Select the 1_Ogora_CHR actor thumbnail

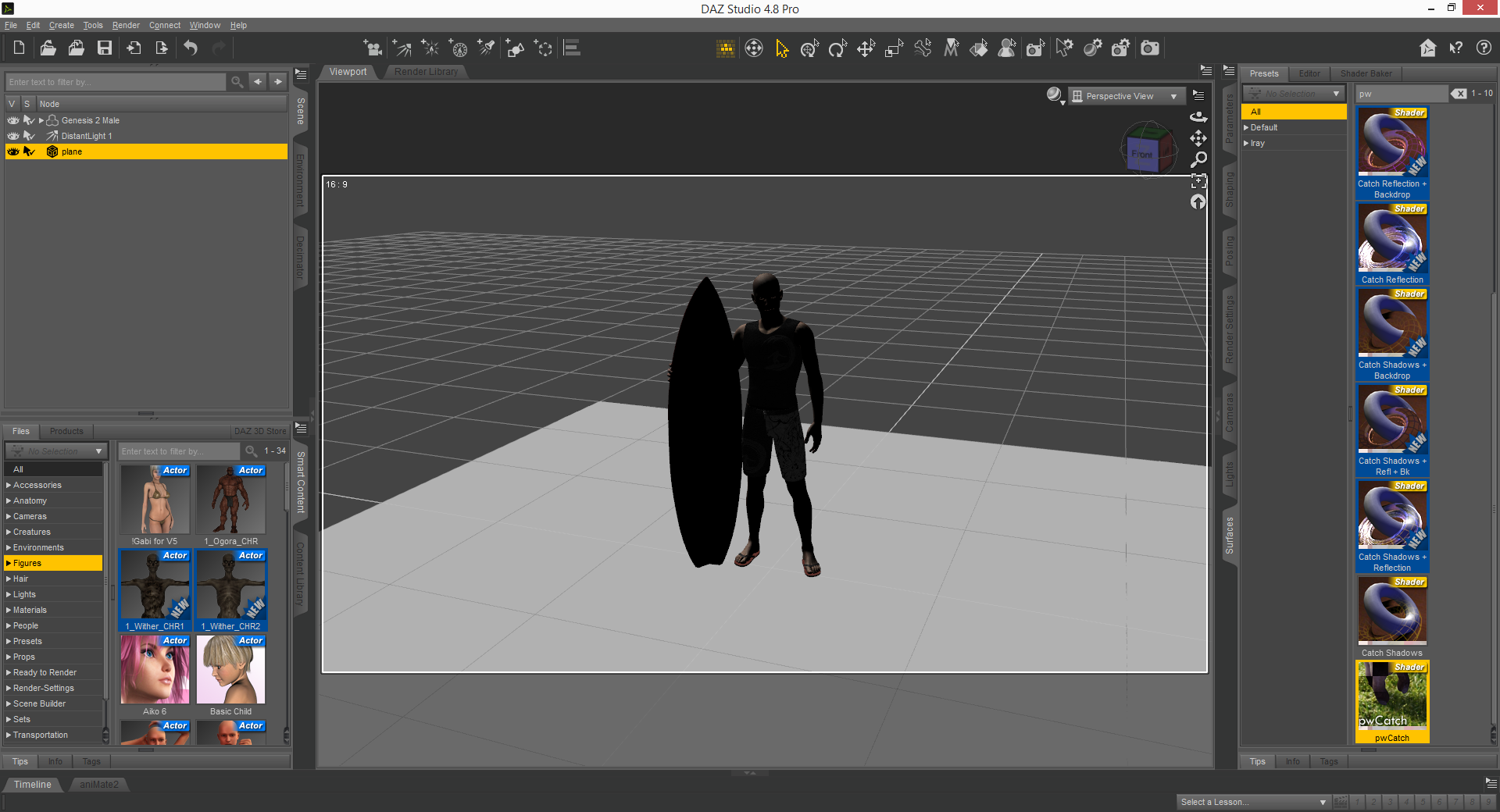coord(231,505)
